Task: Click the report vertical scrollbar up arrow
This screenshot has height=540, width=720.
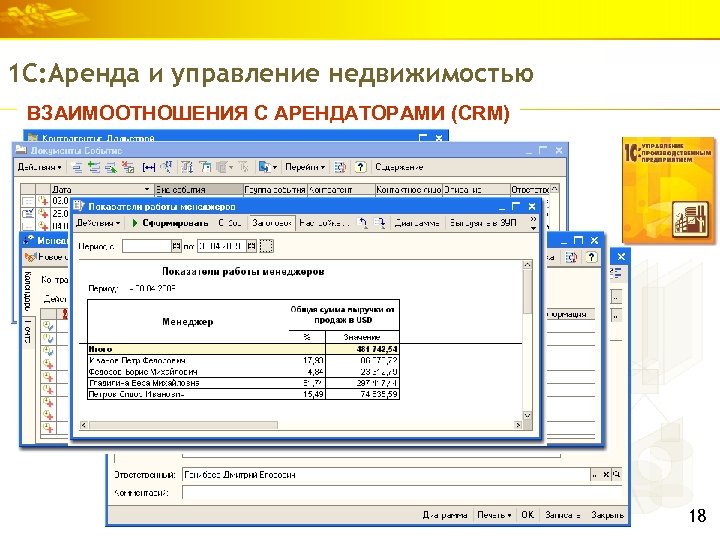Action: pyautogui.click(x=527, y=265)
